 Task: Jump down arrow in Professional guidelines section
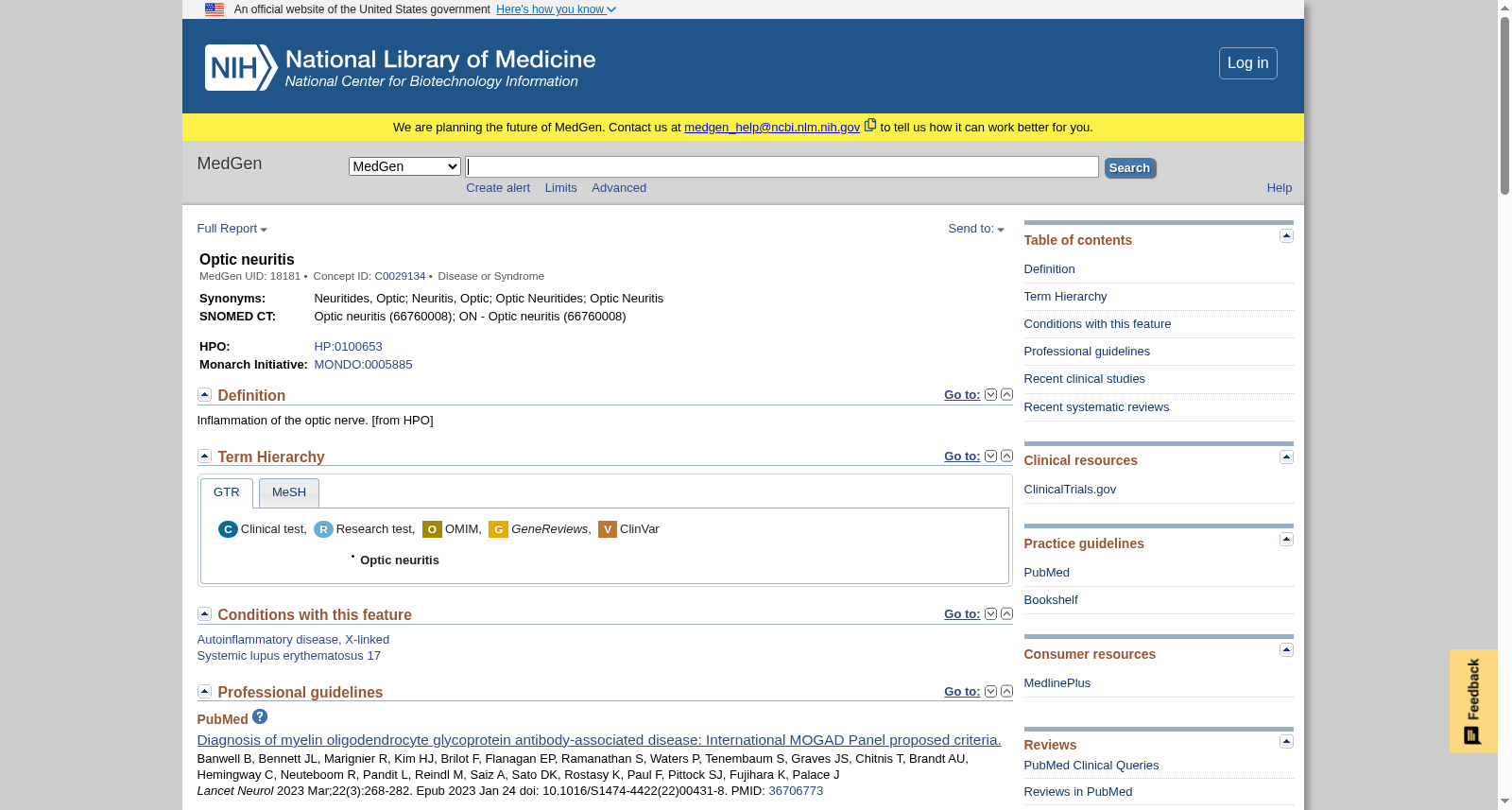tap(990, 692)
